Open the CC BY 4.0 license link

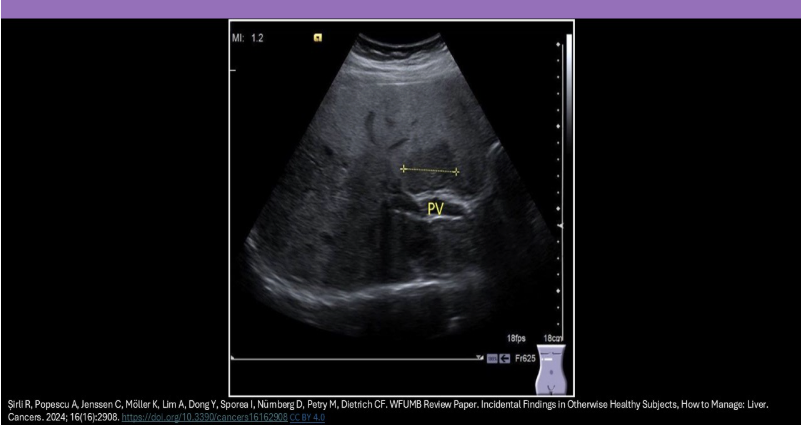point(307,418)
